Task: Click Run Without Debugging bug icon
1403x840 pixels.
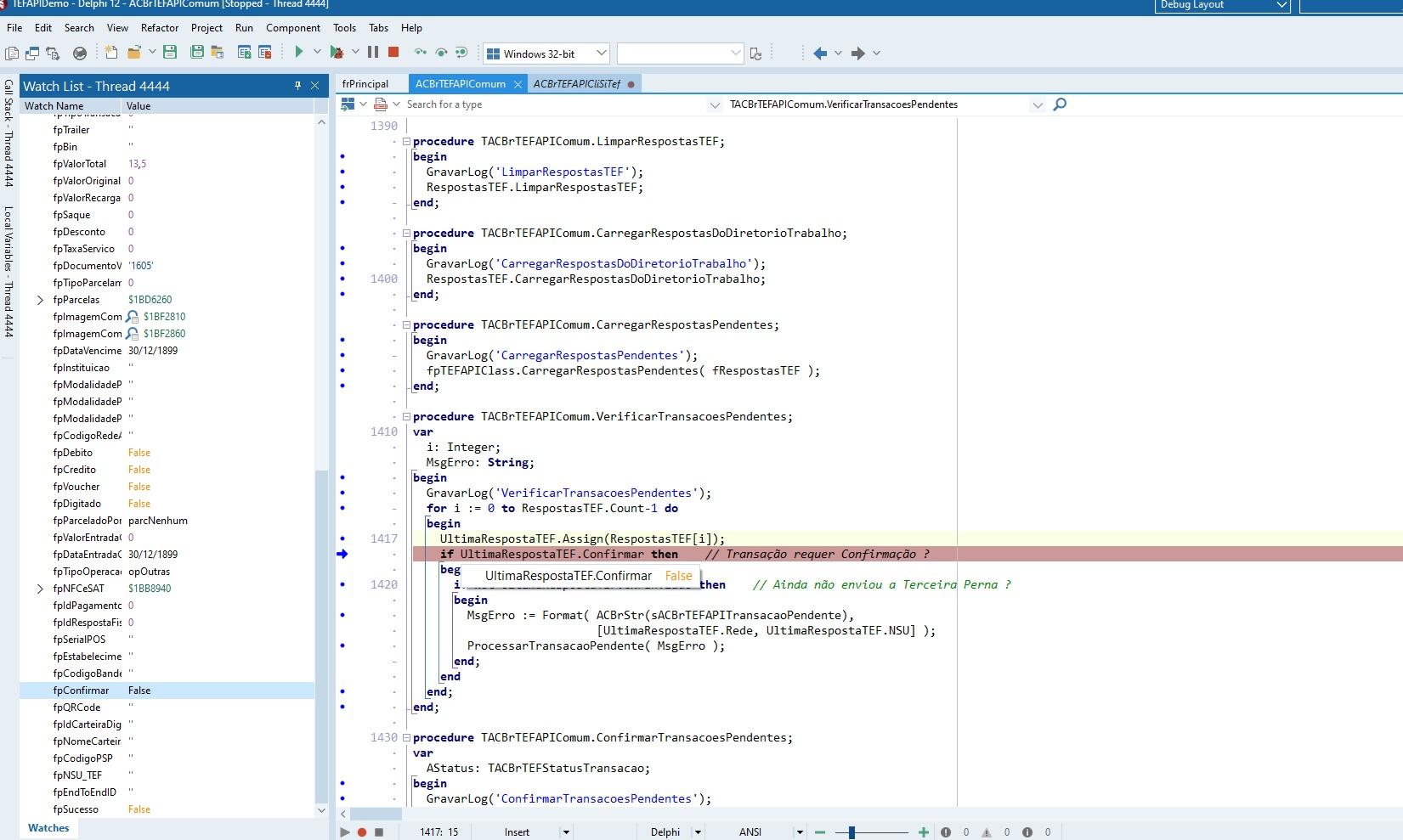Action: click(x=337, y=53)
